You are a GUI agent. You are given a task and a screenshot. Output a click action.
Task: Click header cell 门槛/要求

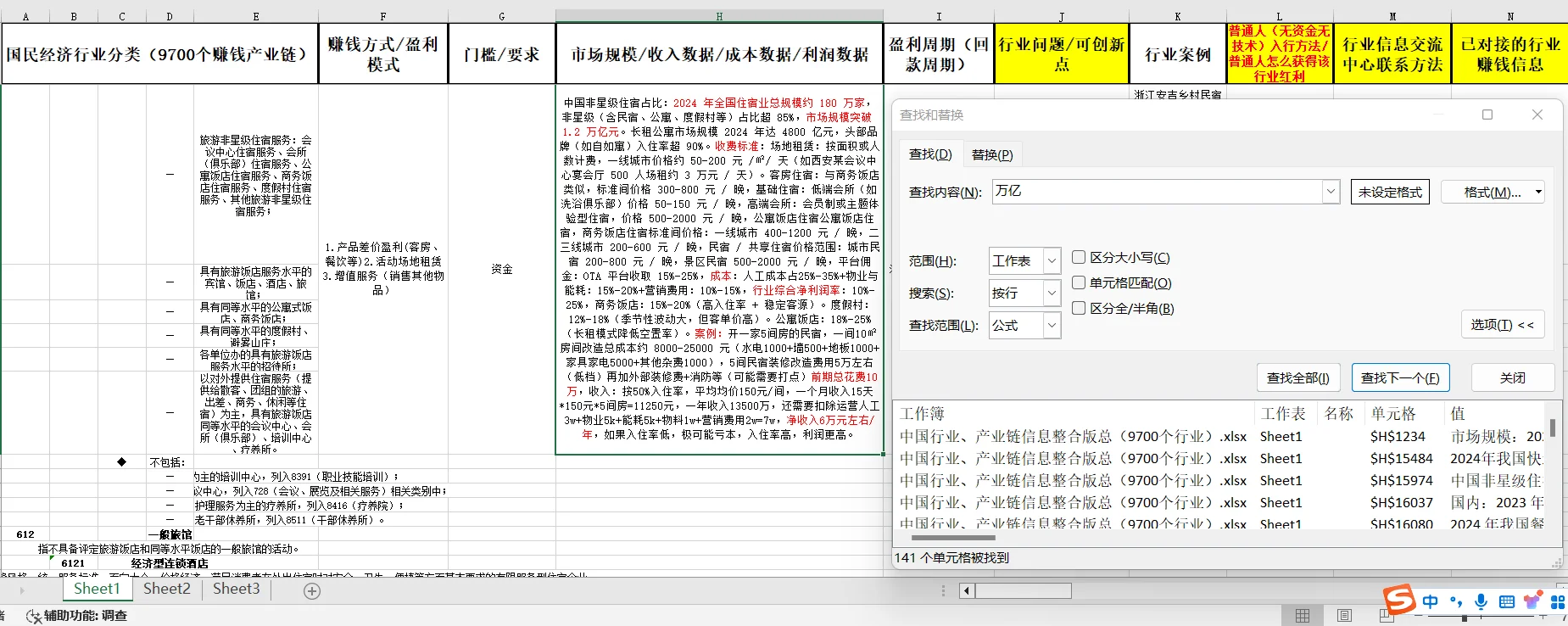[x=502, y=53]
